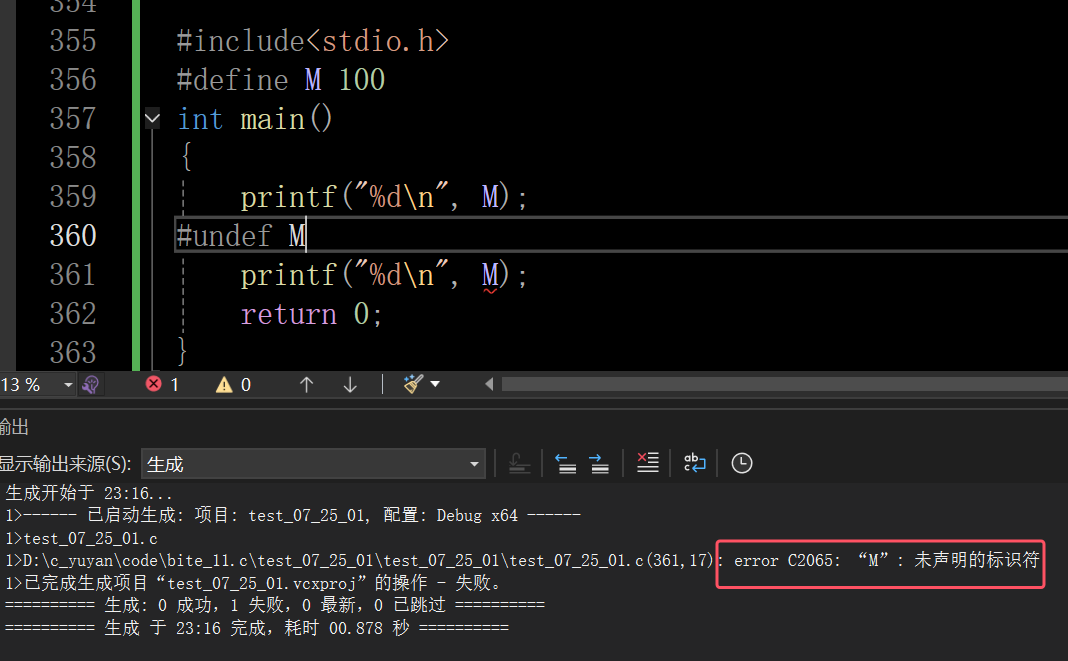Click the error C2065 line in output
The height and width of the screenshot is (661, 1068).
(x=522, y=561)
